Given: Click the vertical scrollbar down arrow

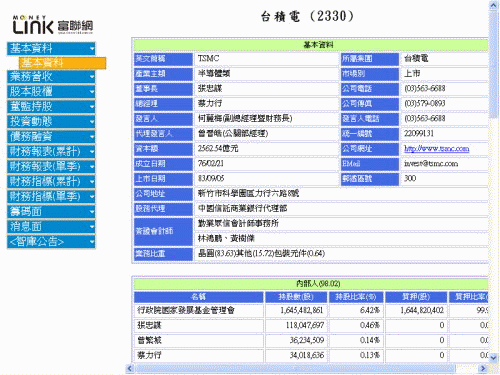Looking at the screenshot, I should tap(494, 357).
